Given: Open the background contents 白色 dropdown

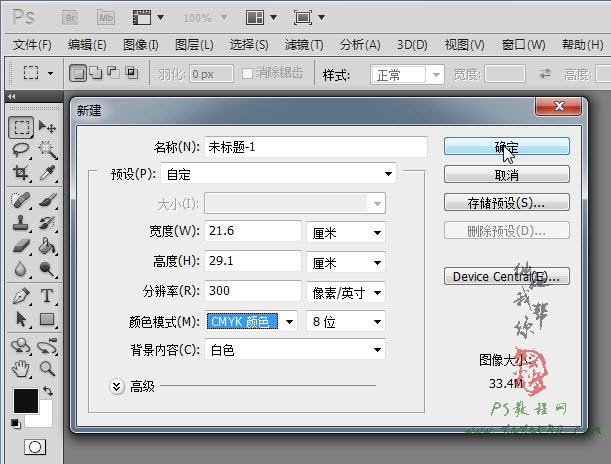Looking at the screenshot, I should point(295,349).
